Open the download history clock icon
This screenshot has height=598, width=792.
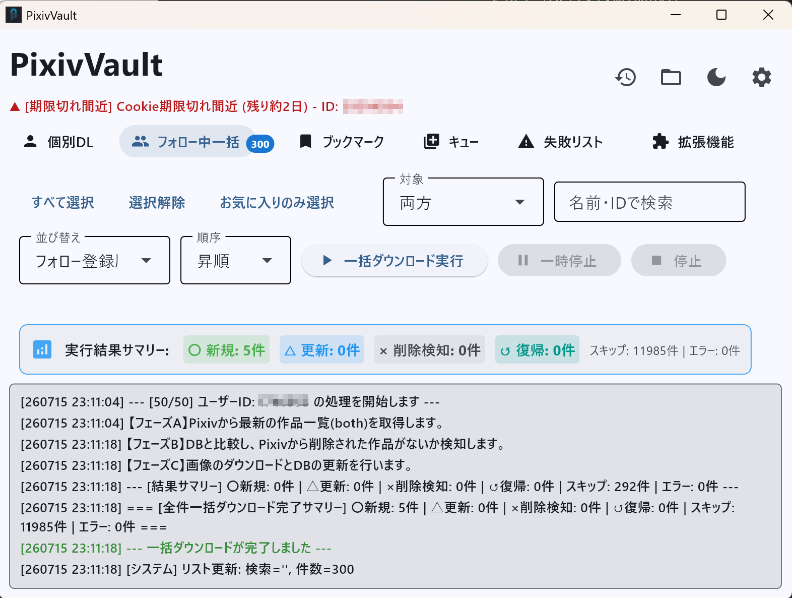pyautogui.click(x=625, y=77)
